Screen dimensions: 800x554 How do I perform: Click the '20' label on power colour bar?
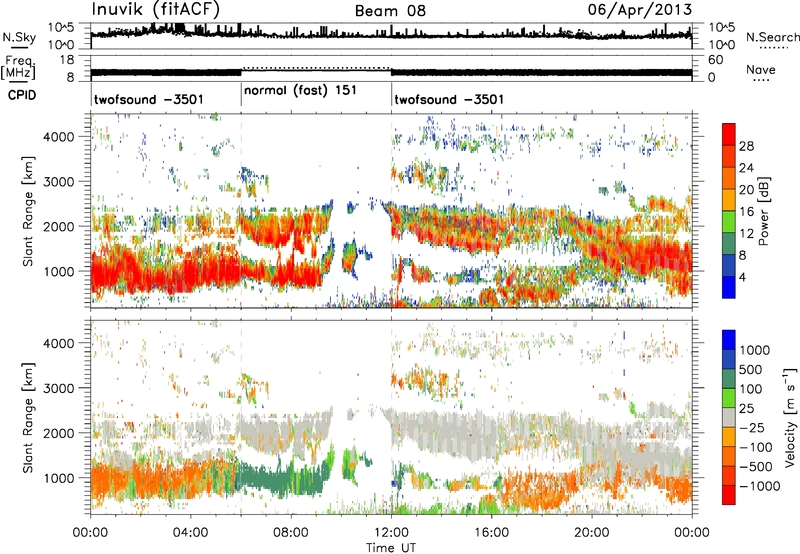[746, 190]
